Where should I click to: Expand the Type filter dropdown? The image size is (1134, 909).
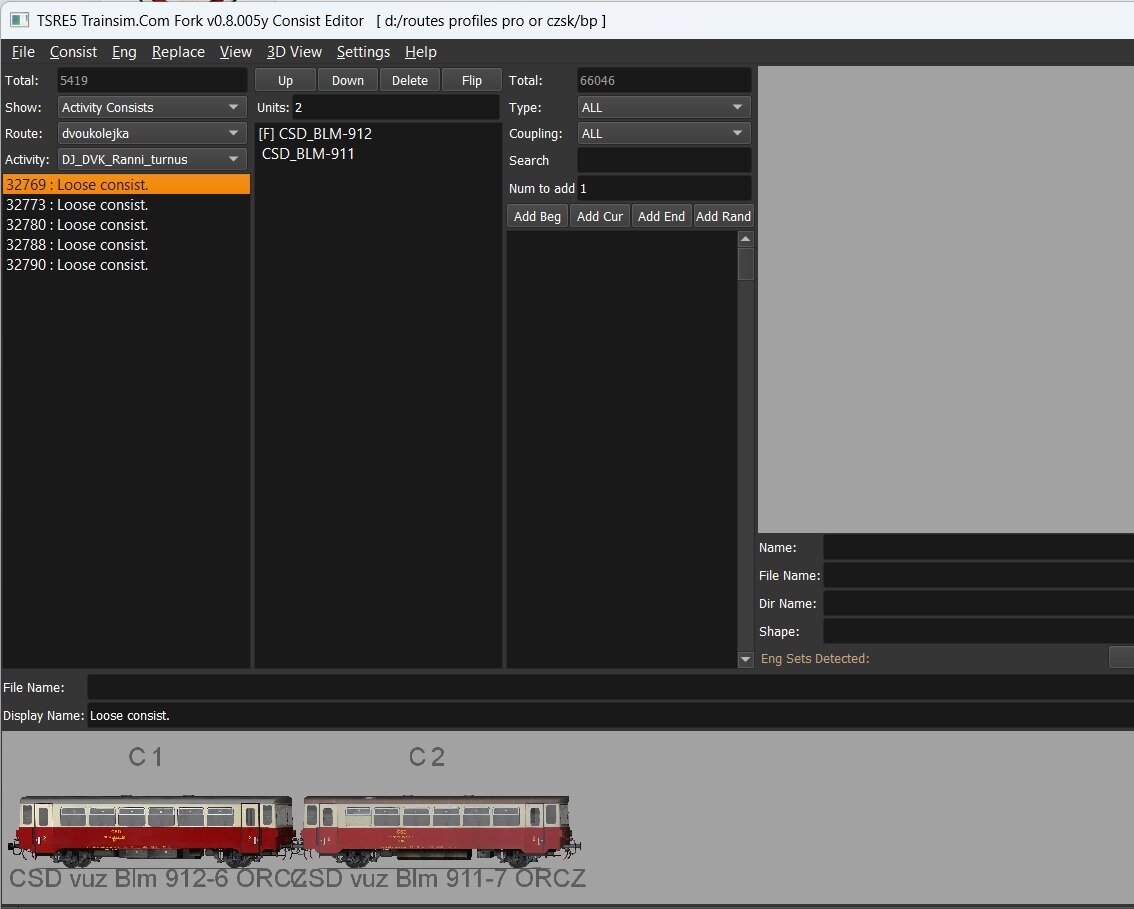point(664,107)
